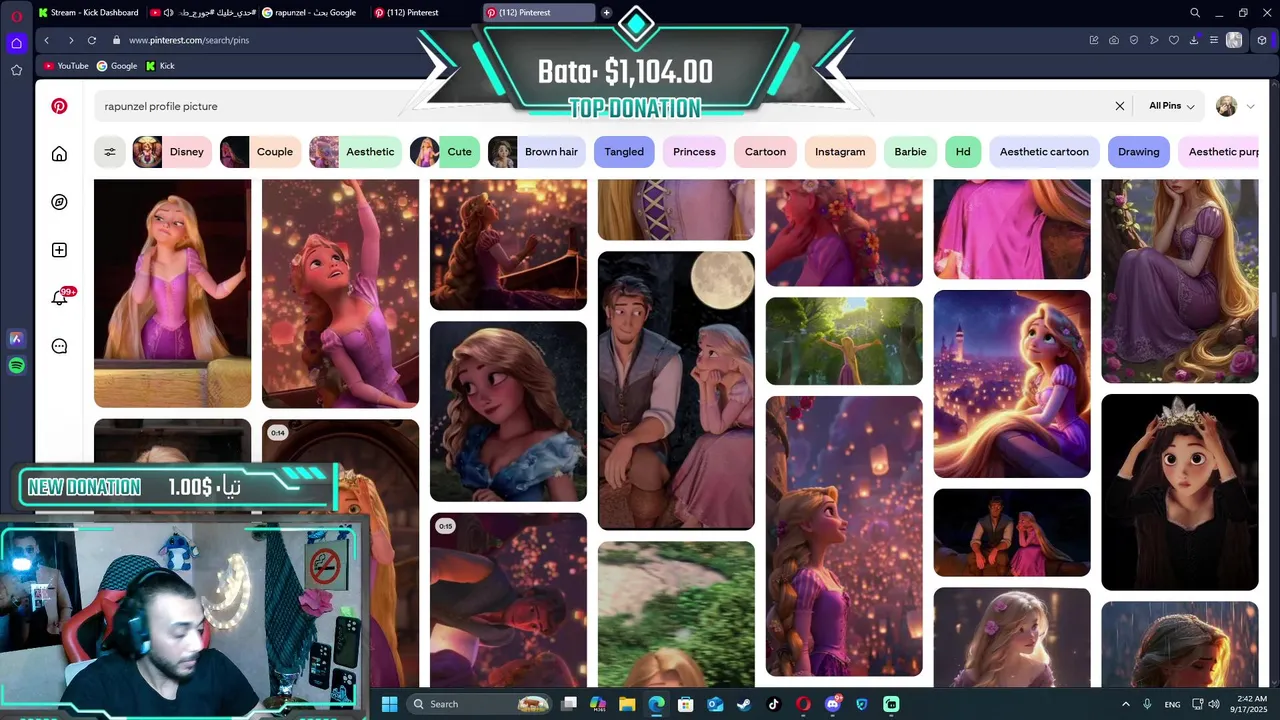Open the Explore compass icon

pyautogui.click(x=59, y=202)
